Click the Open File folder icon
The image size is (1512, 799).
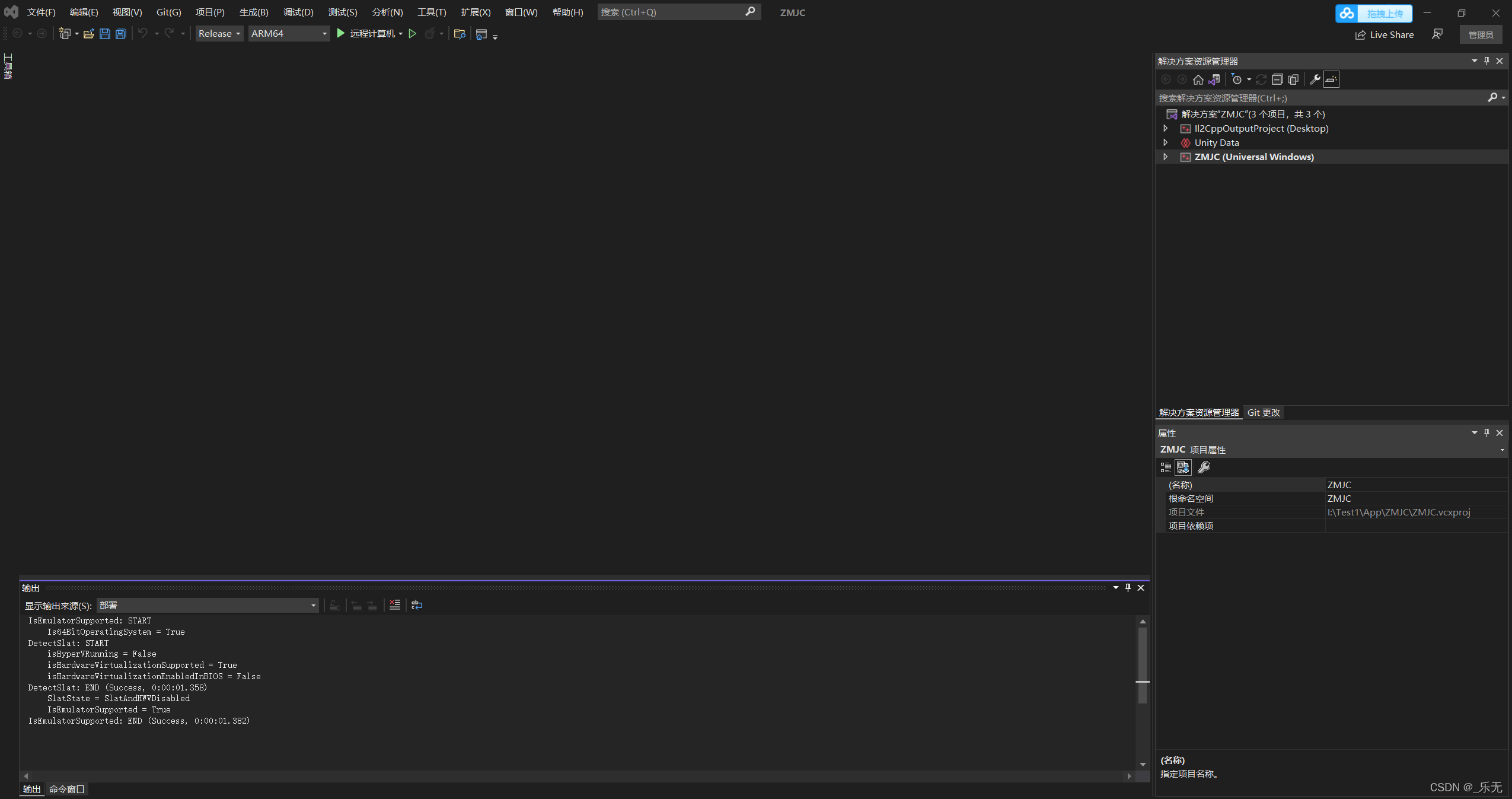(x=89, y=34)
